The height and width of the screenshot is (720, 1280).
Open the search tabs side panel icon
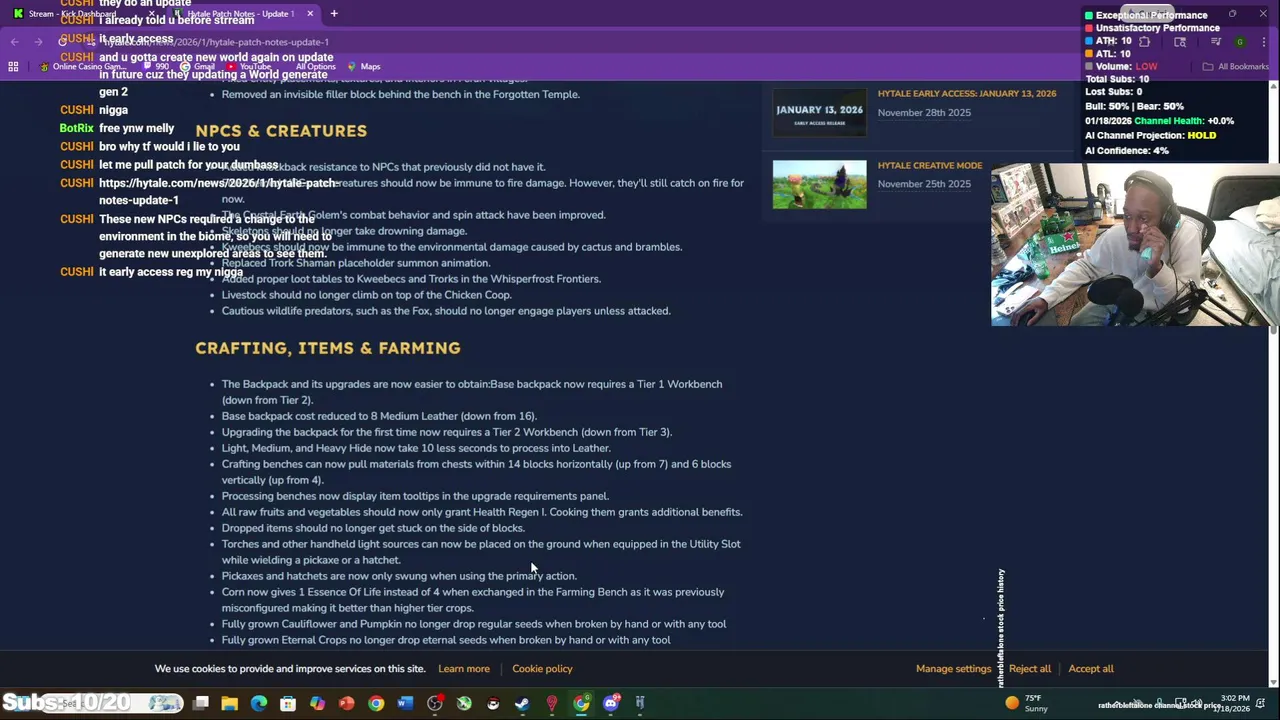pos(1180,42)
